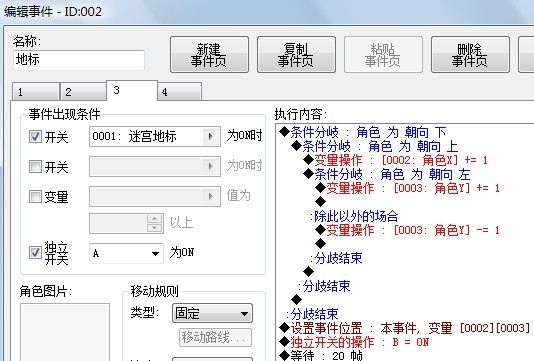Select the outermost 分歧结束 line
The height and width of the screenshot is (361, 534).
point(312,314)
